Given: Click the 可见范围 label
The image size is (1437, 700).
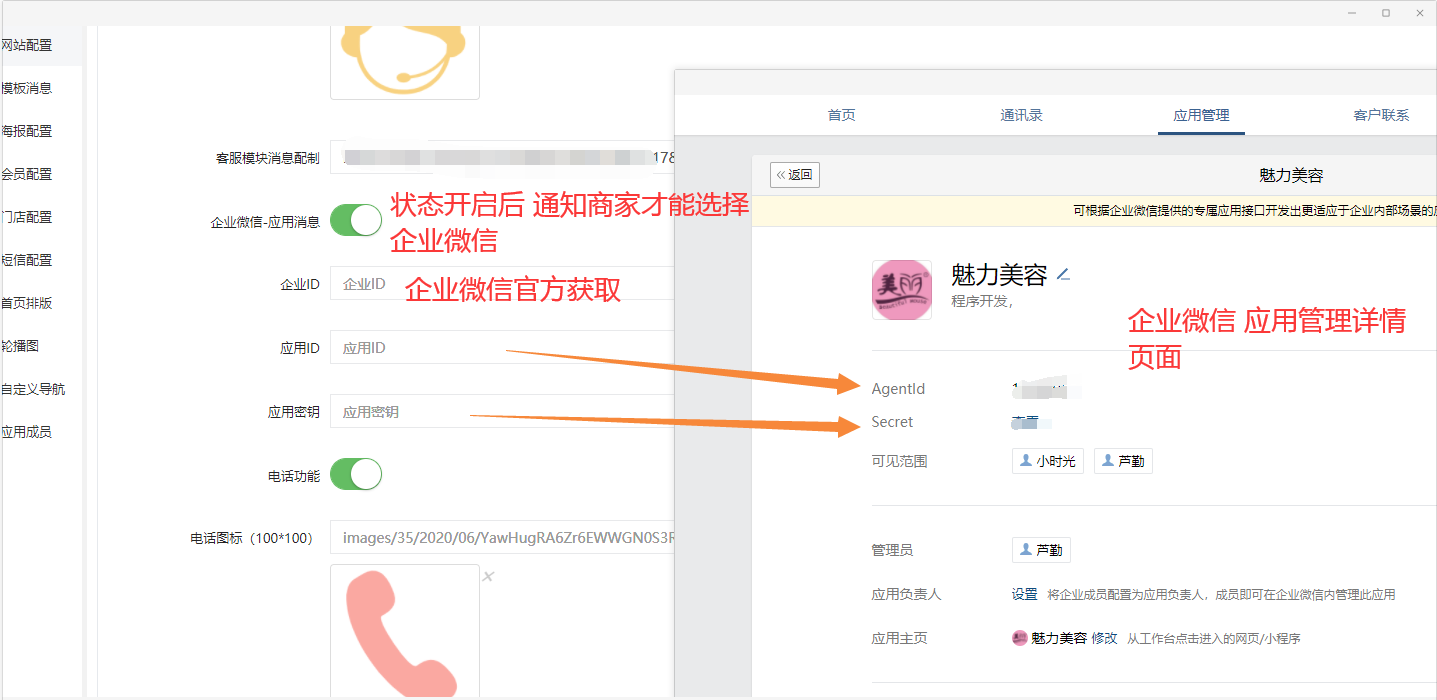Looking at the screenshot, I should (899, 461).
